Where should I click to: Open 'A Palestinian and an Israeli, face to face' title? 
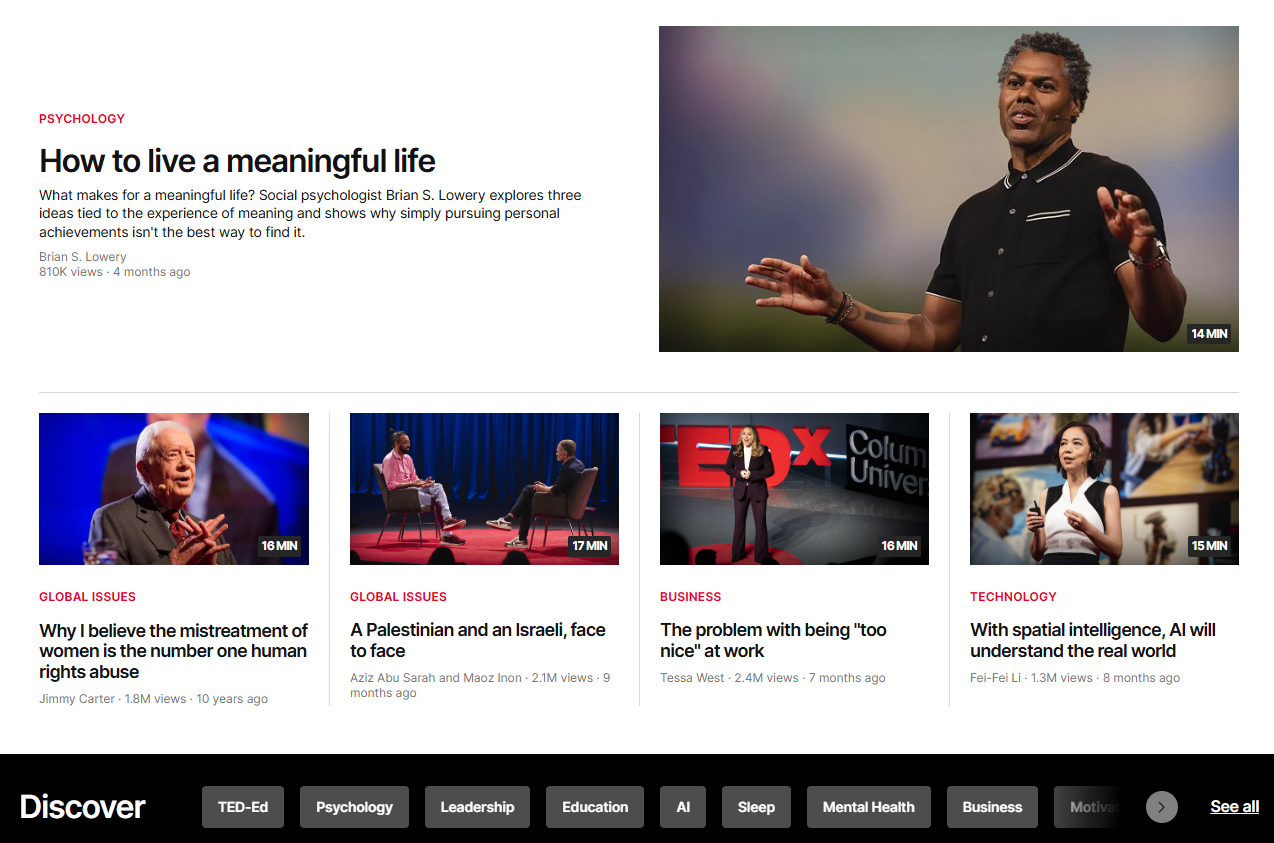(478, 641)
